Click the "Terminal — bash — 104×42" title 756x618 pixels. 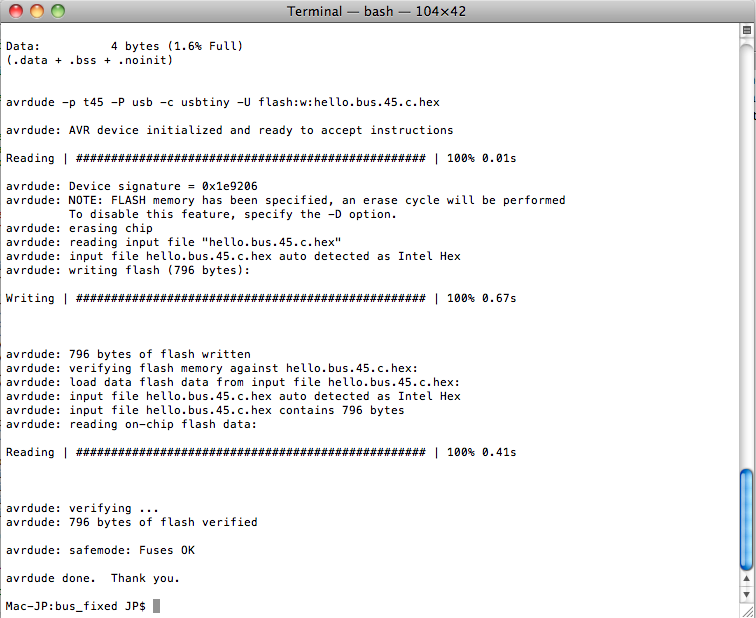pyautogui.click(x=378, y=11)
